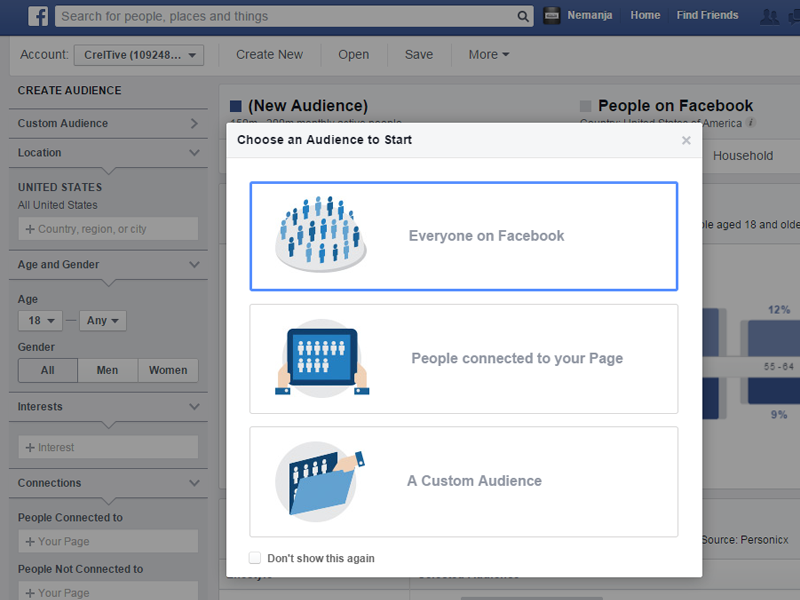Click the All United States text
The height and width of the screenshot is (600, 800).
[x=58, y=205]
